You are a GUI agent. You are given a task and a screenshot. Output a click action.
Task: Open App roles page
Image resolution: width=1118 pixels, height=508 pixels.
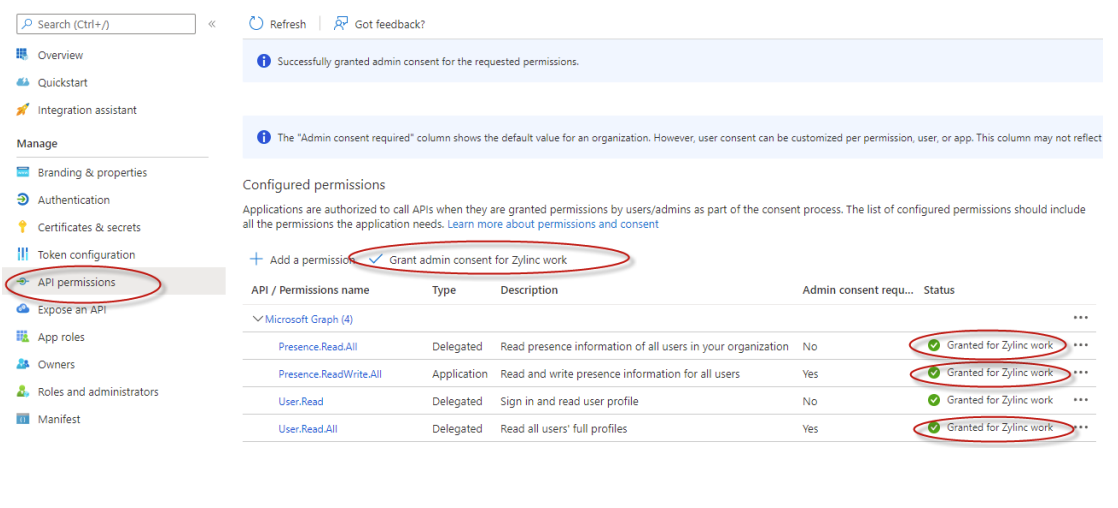click(61, 337)
